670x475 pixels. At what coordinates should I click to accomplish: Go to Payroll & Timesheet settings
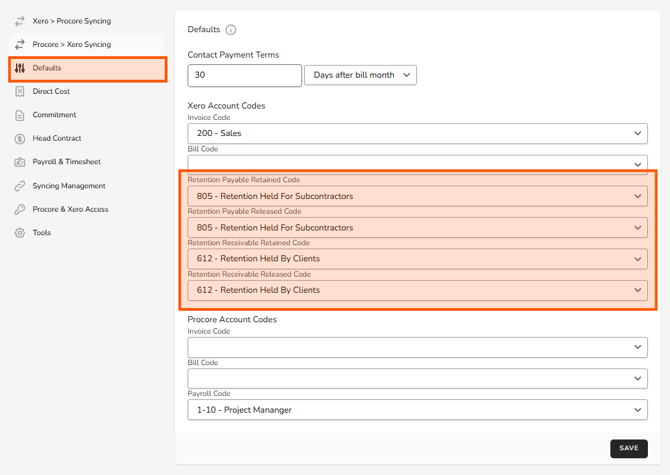click(x=86, y=162)
